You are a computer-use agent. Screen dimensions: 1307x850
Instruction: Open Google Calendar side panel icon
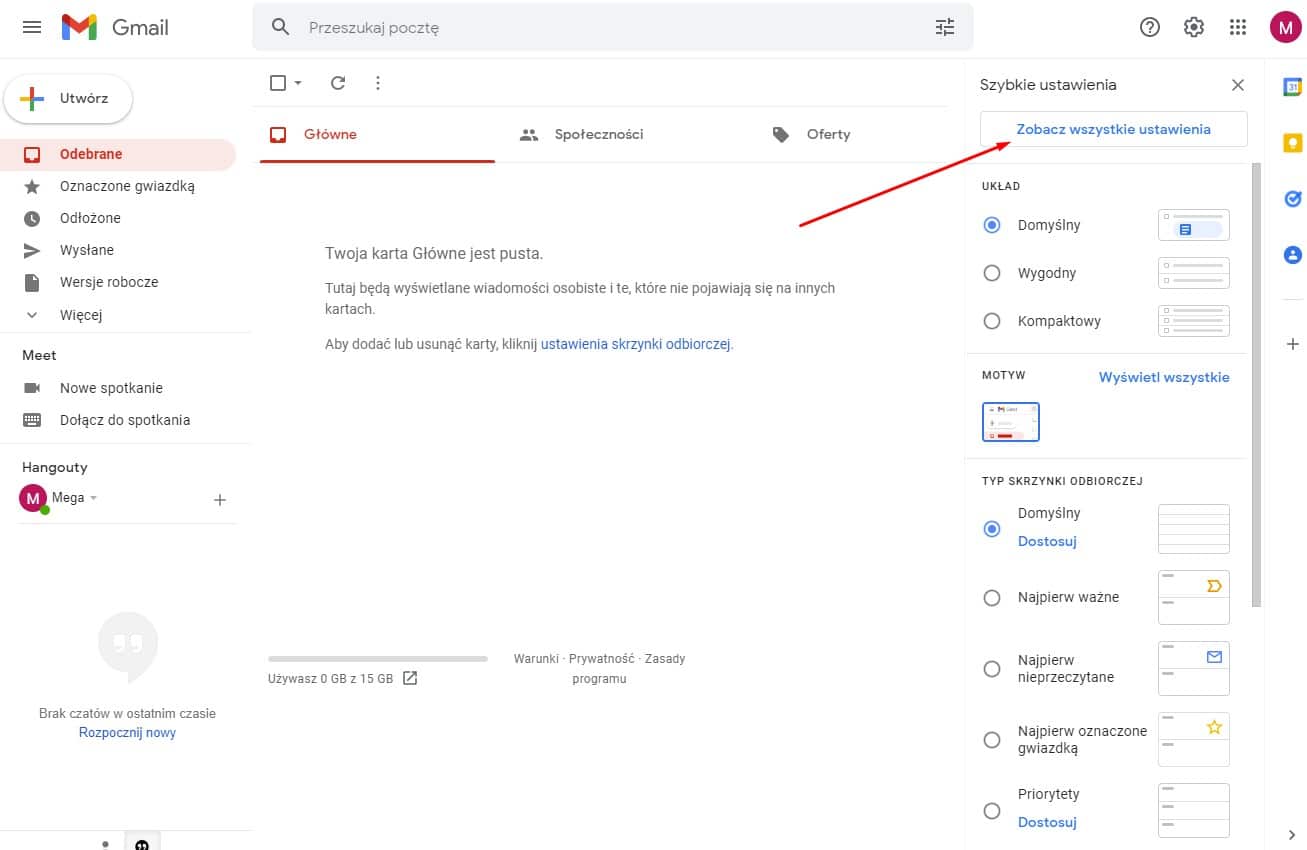click(1292, 87)
